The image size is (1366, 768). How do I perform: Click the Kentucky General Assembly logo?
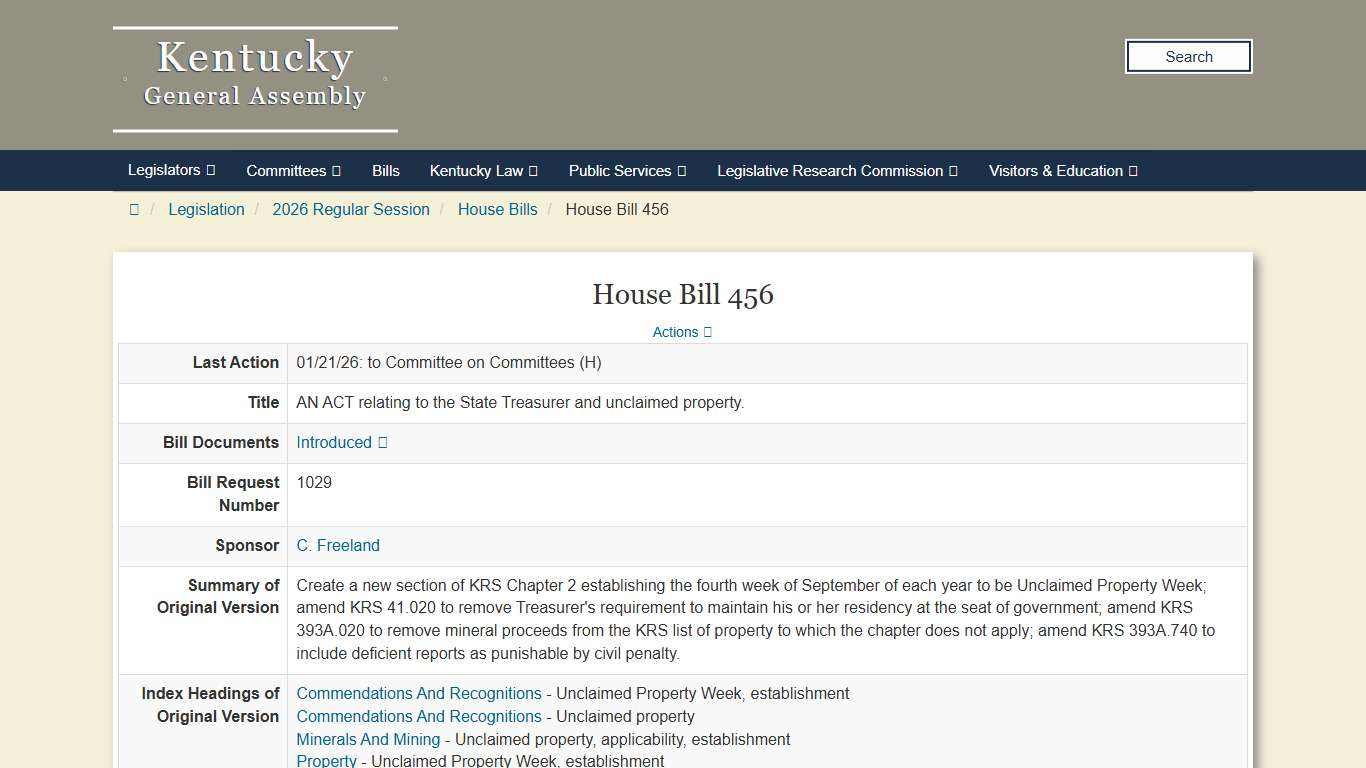point(255,79)
